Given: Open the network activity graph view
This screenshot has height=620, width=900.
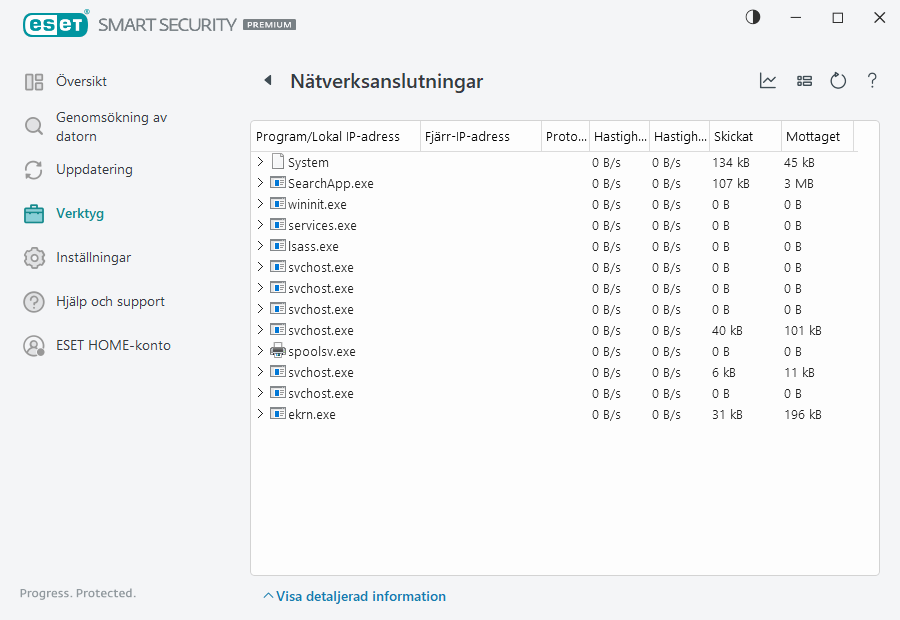Looking at the screenshot, I should point(768,81).
